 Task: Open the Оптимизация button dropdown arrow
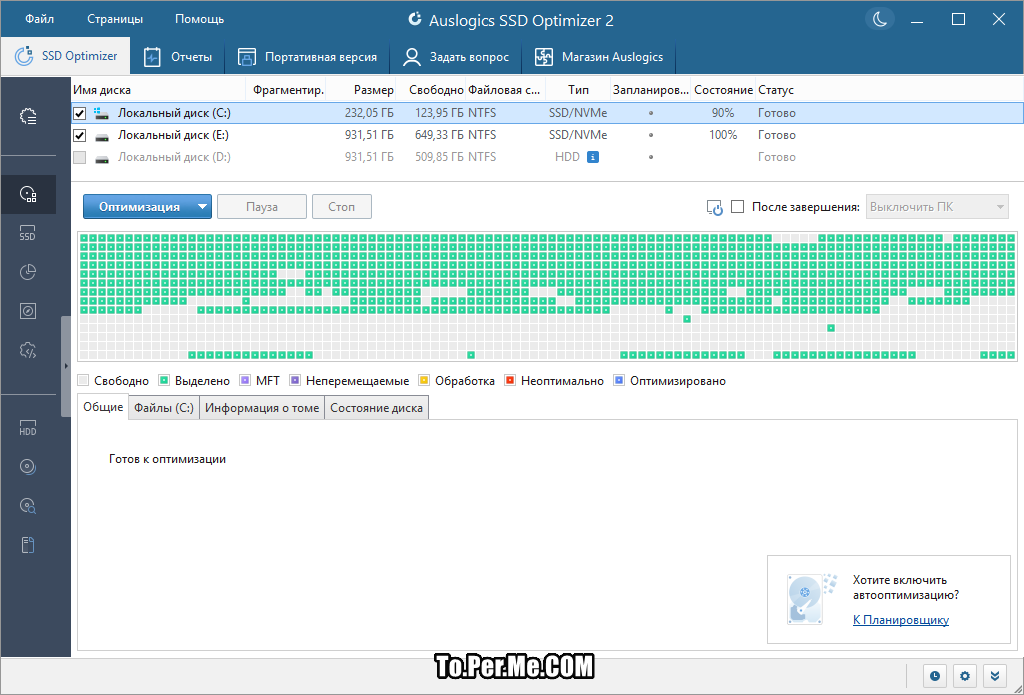click(202, 207)
